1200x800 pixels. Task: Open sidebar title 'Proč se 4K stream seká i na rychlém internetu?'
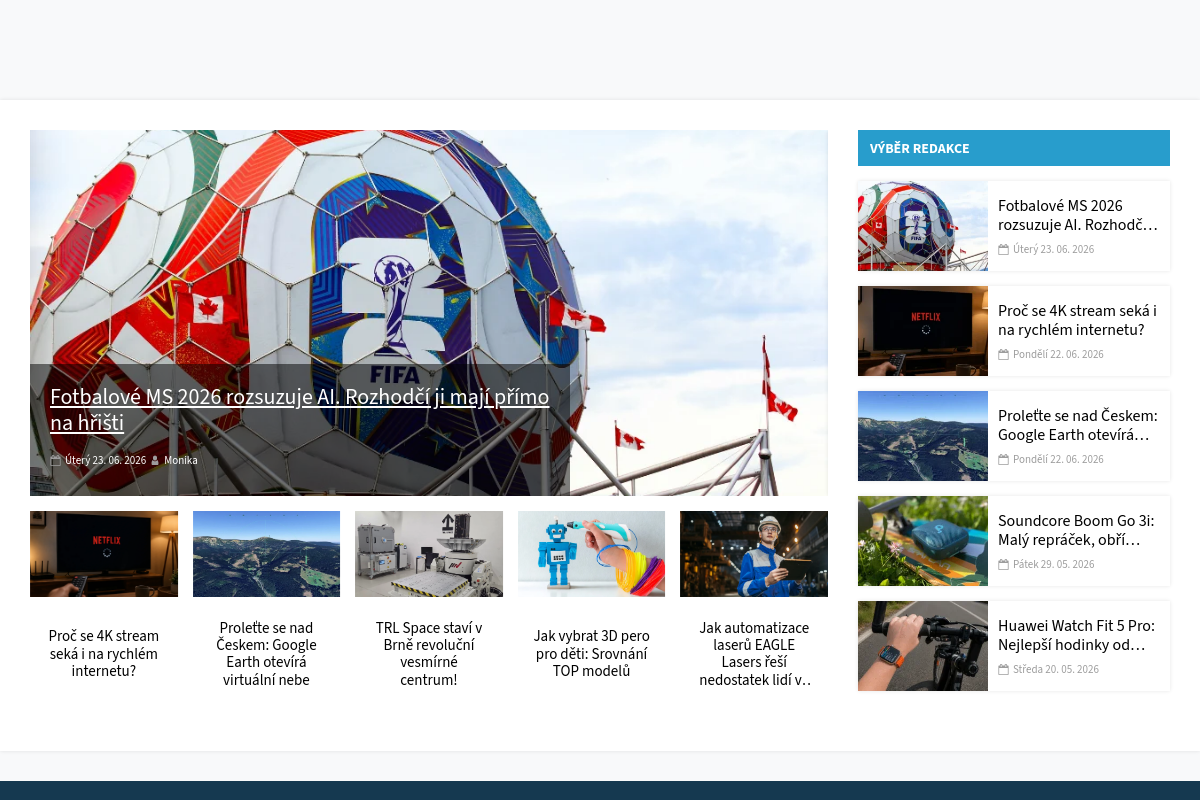[1078, 321]
